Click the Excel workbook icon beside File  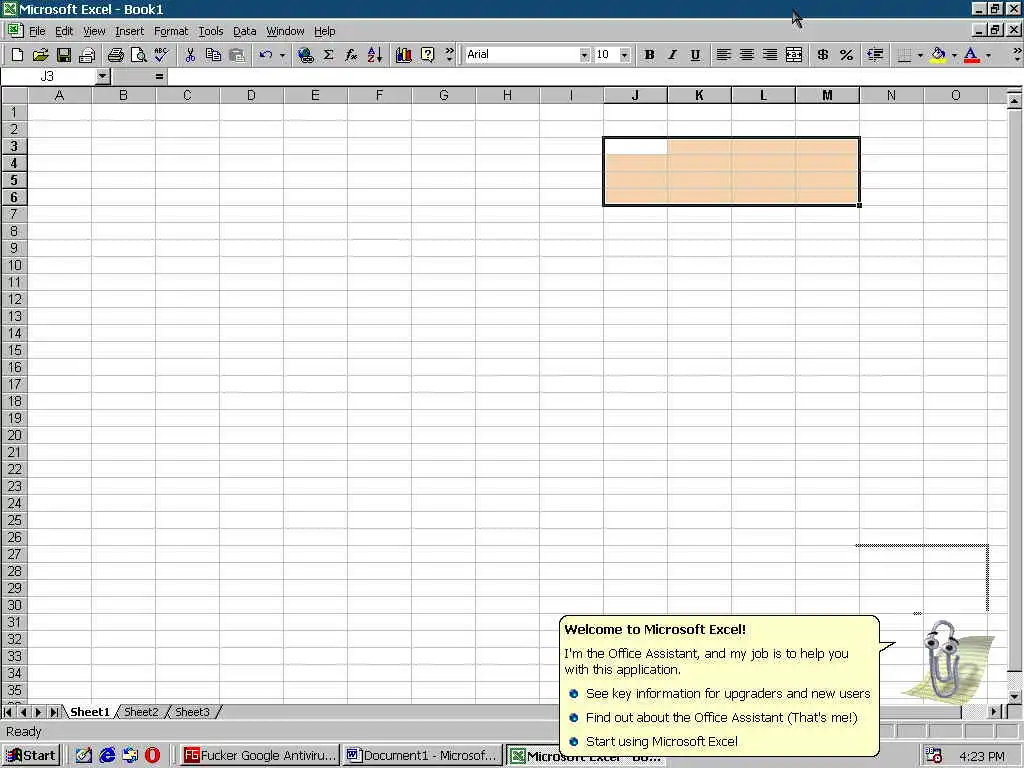14,31
